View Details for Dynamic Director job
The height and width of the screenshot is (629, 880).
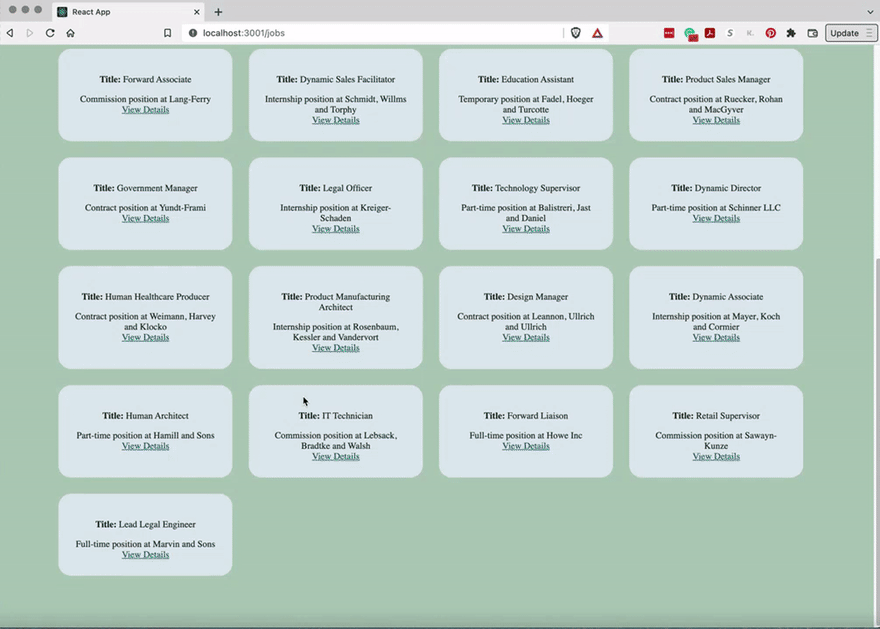[716, 218]
